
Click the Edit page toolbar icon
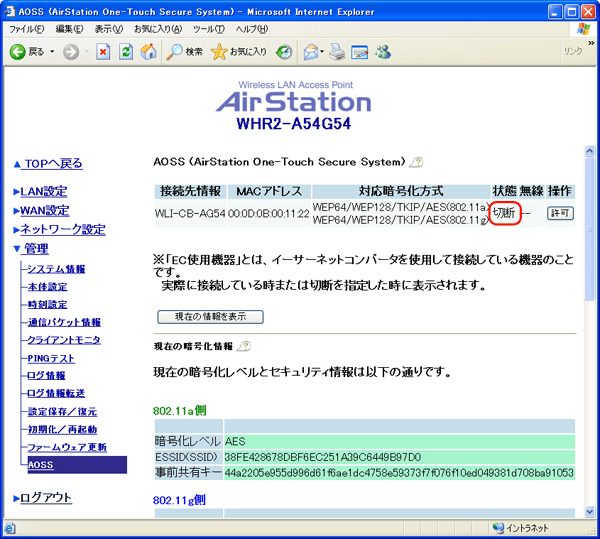click(360, 52)
